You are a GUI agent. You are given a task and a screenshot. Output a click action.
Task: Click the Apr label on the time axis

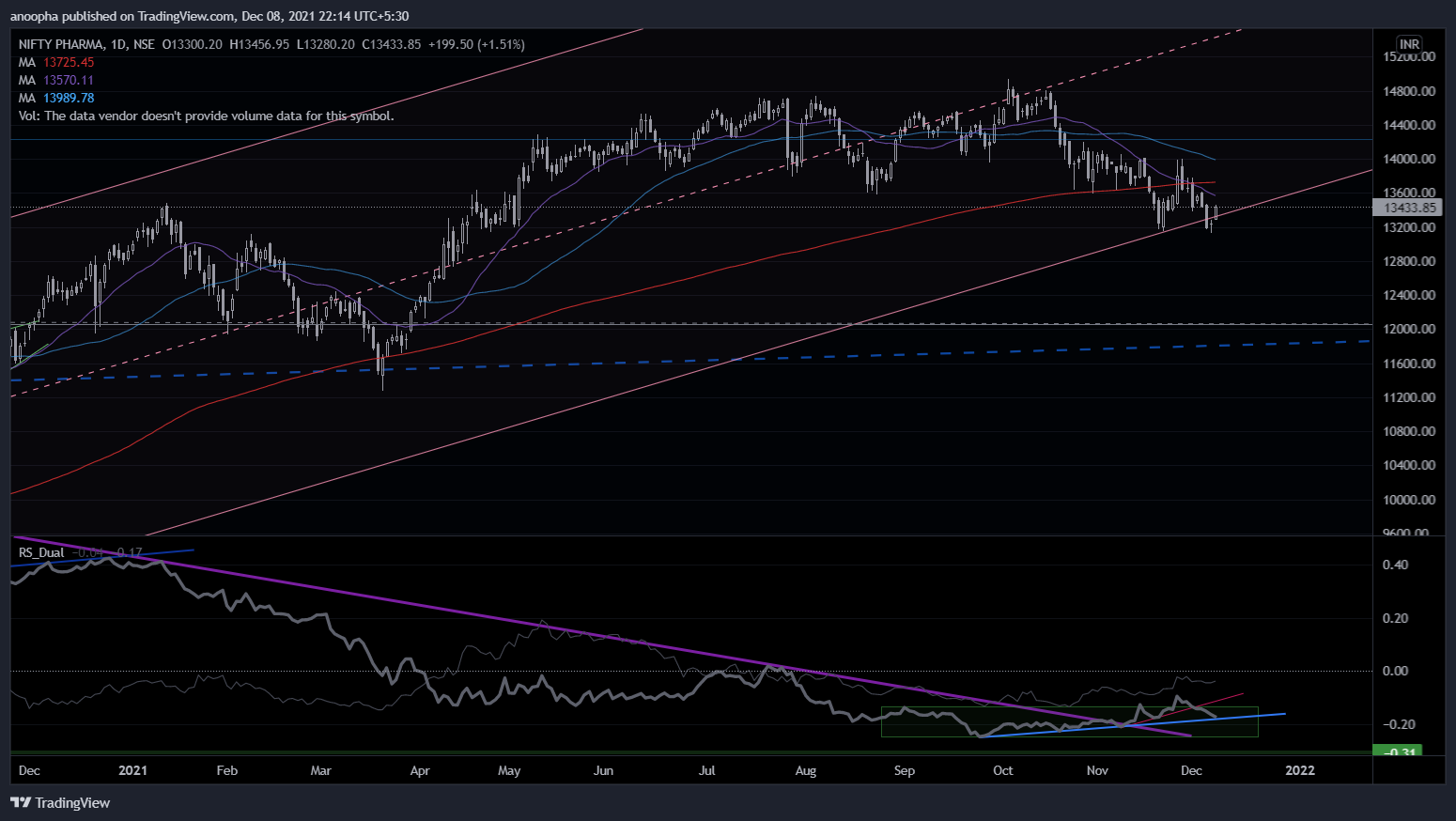point(419,770)
